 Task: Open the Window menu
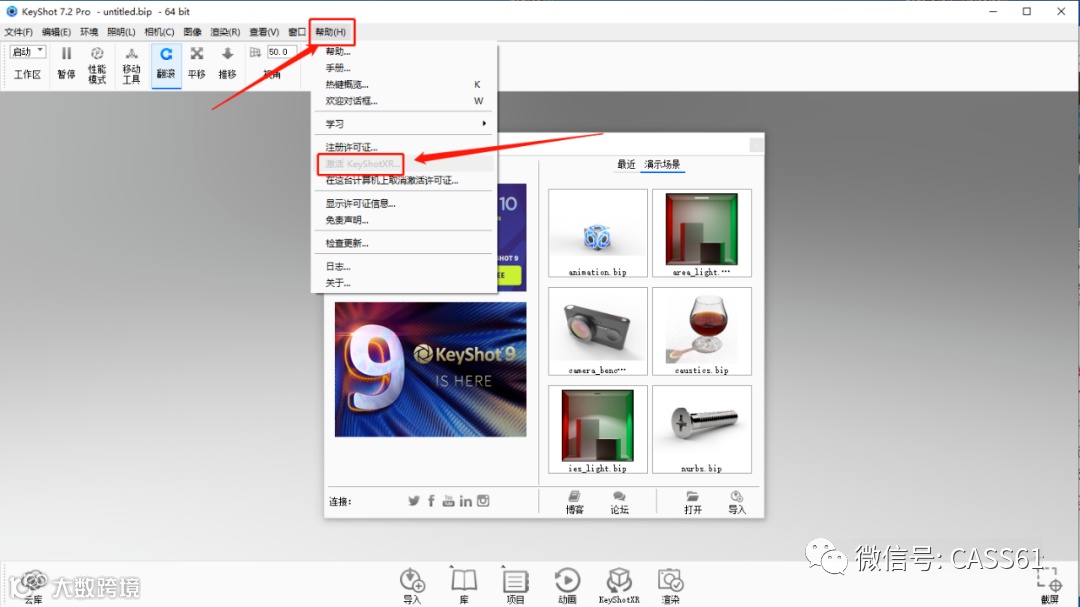(x=297, y=32)
